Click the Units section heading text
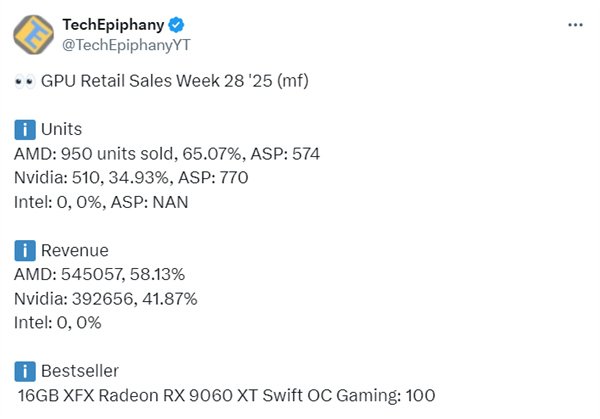The image size is (600, 419). (x=62, y=129)
